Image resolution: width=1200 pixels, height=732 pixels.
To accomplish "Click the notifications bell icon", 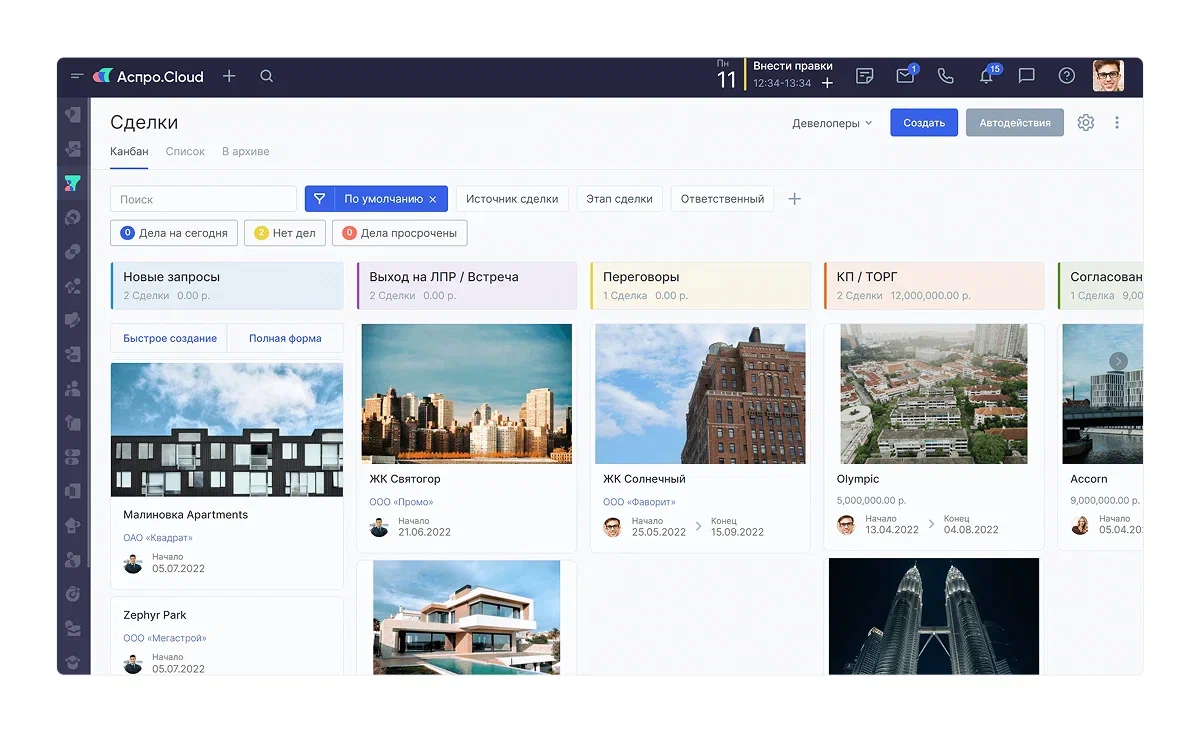I will click(x=987, y=76).
